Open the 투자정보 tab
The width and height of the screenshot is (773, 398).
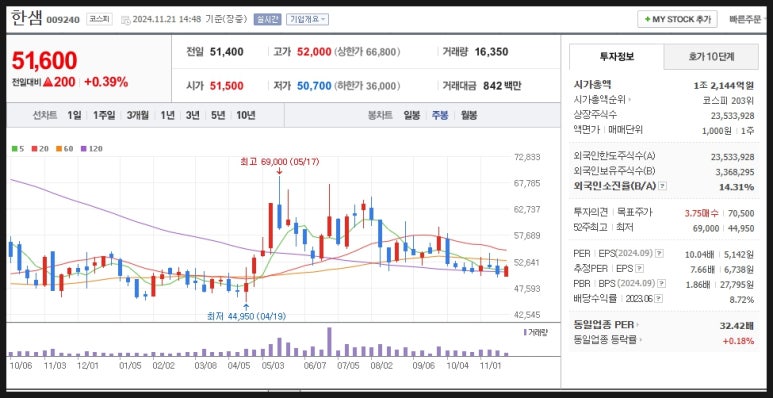pos(617,57)
